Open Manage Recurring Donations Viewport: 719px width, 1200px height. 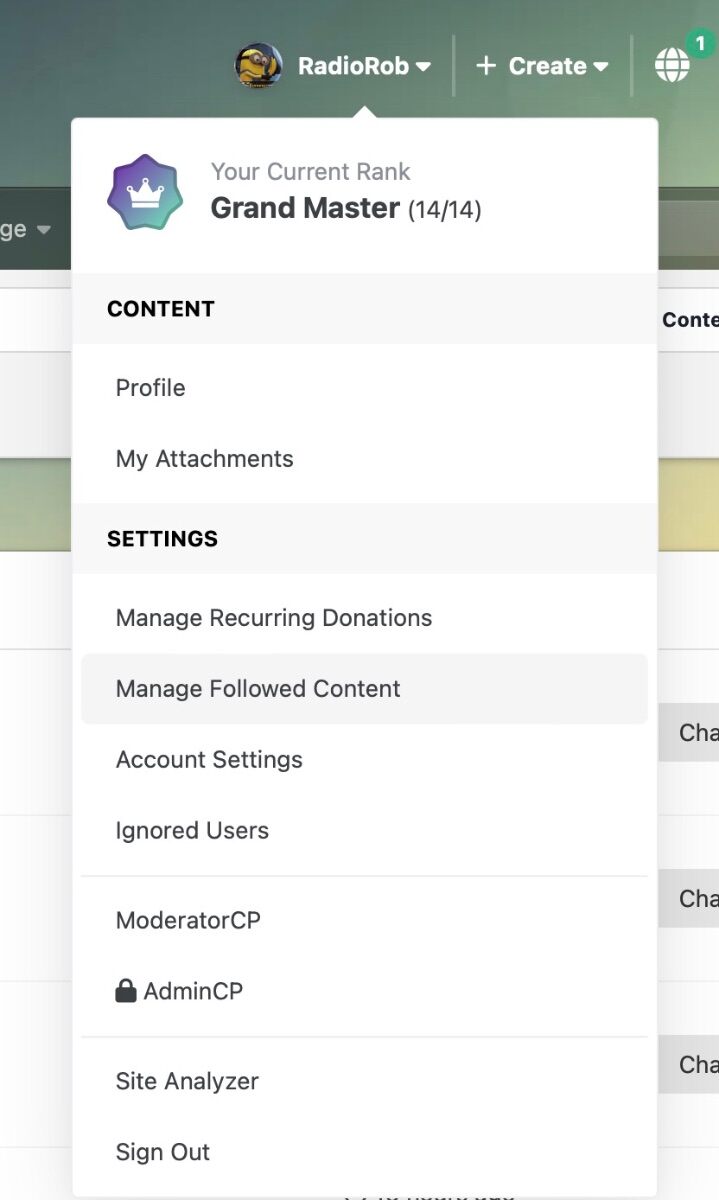coord(364,618)
